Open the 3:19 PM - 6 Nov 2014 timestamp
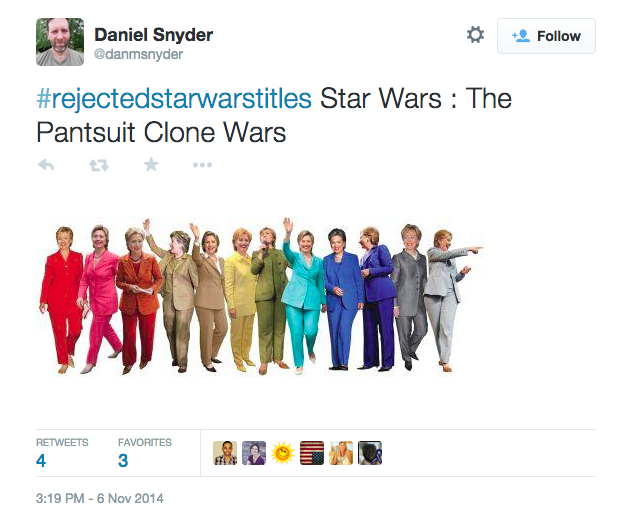The width and height of the screenshot is (633, 531). pyautogui.click(x=100, y=498)
